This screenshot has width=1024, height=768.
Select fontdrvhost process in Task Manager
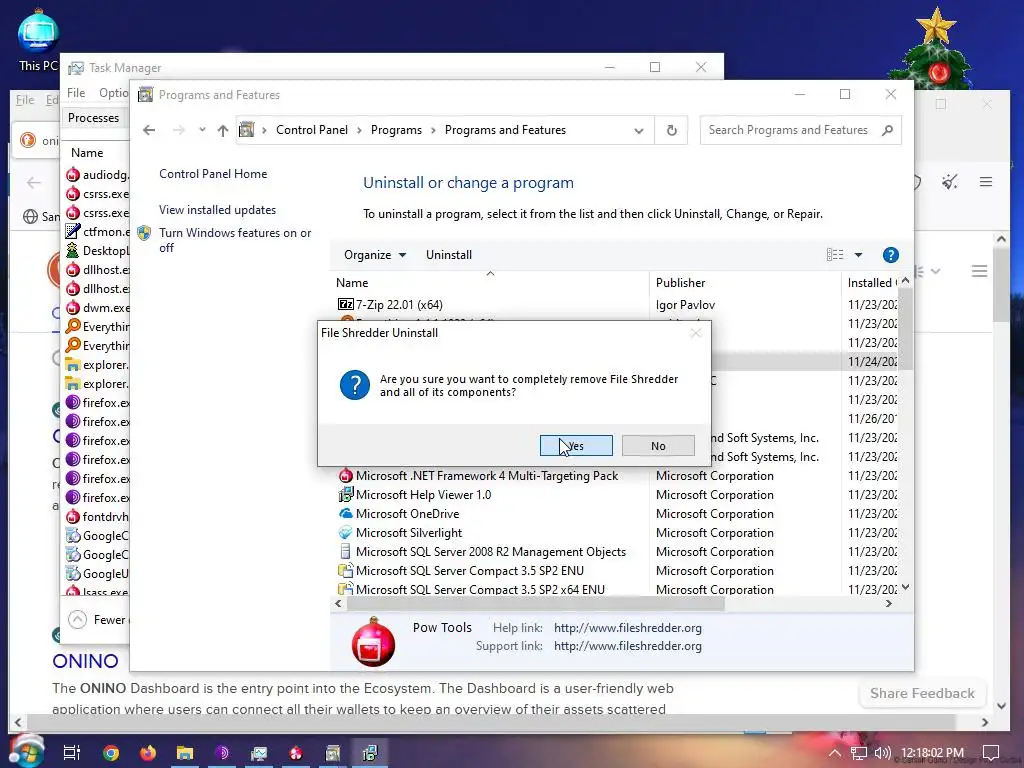click(98, 516)
